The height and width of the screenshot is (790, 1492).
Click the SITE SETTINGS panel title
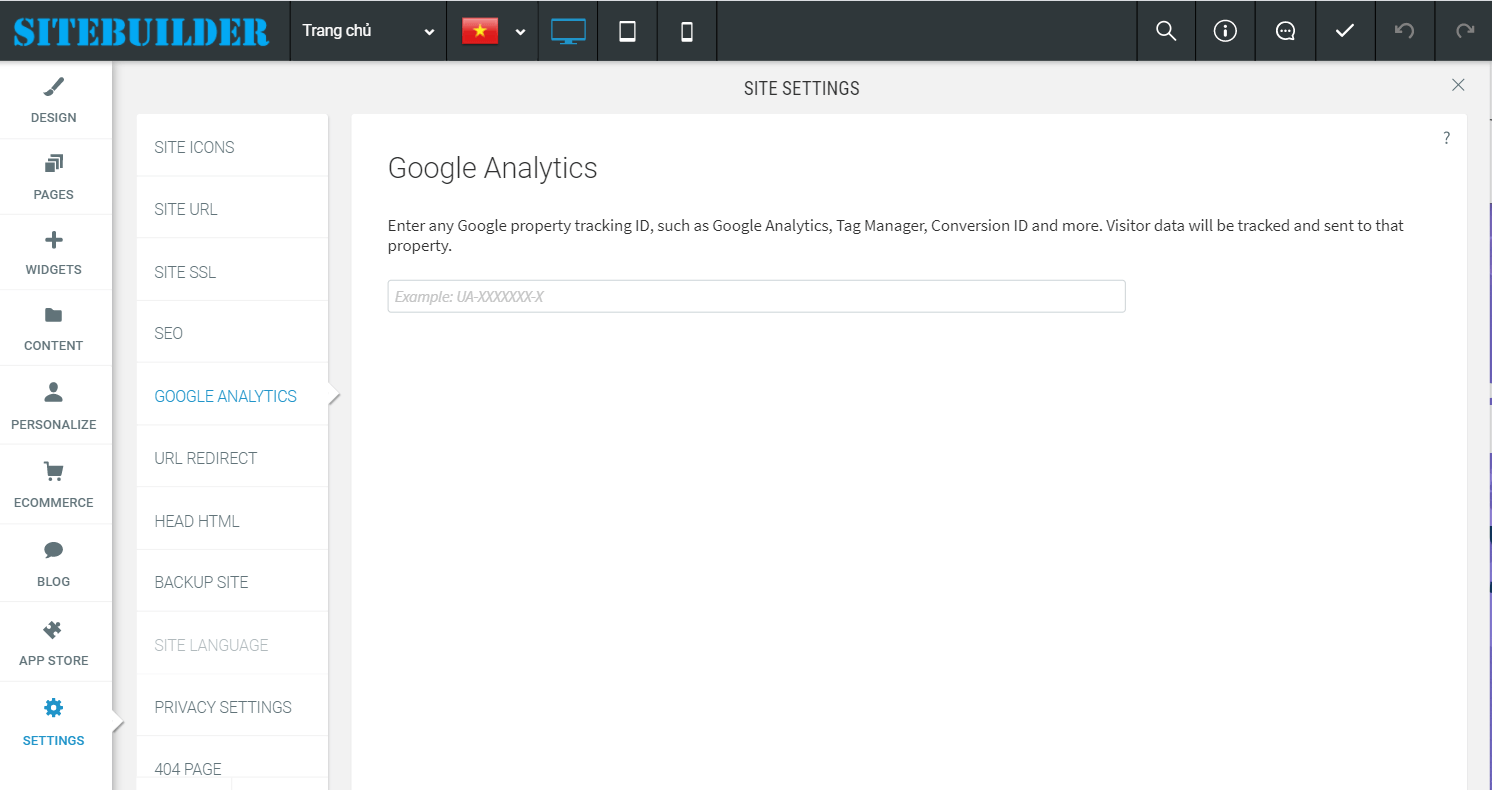pos(802,88)
